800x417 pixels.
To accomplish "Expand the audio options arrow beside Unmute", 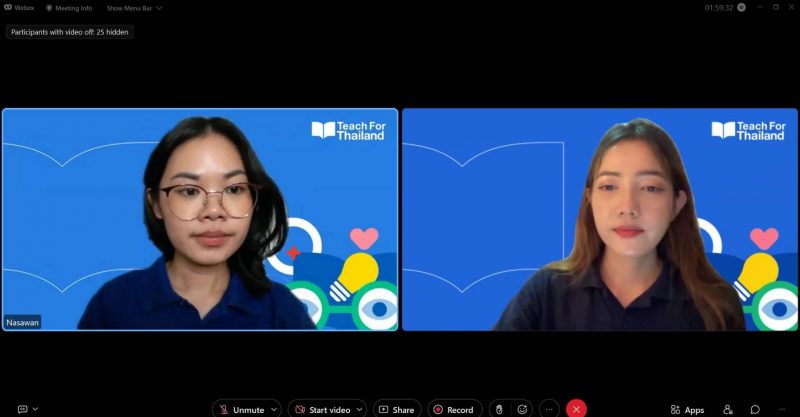I will pos(274,409).
